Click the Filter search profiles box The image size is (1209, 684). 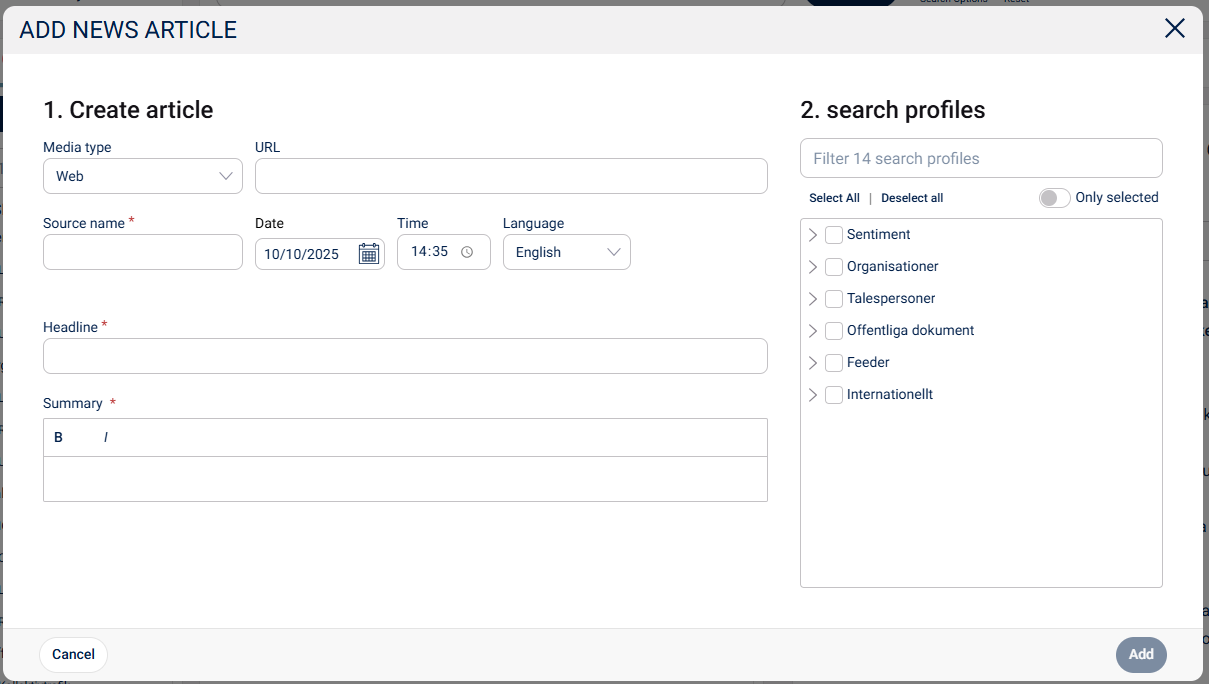981,158
